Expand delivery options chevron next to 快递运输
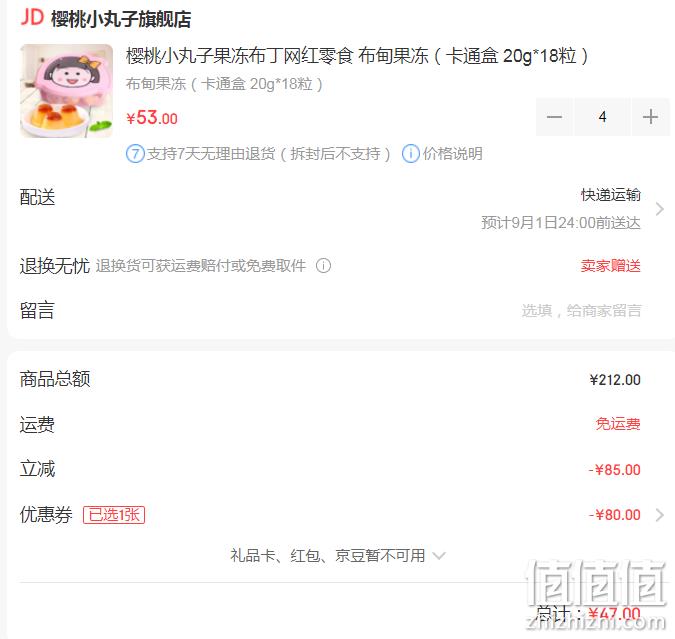Screen dimensions: 675x639 [660, 209]
